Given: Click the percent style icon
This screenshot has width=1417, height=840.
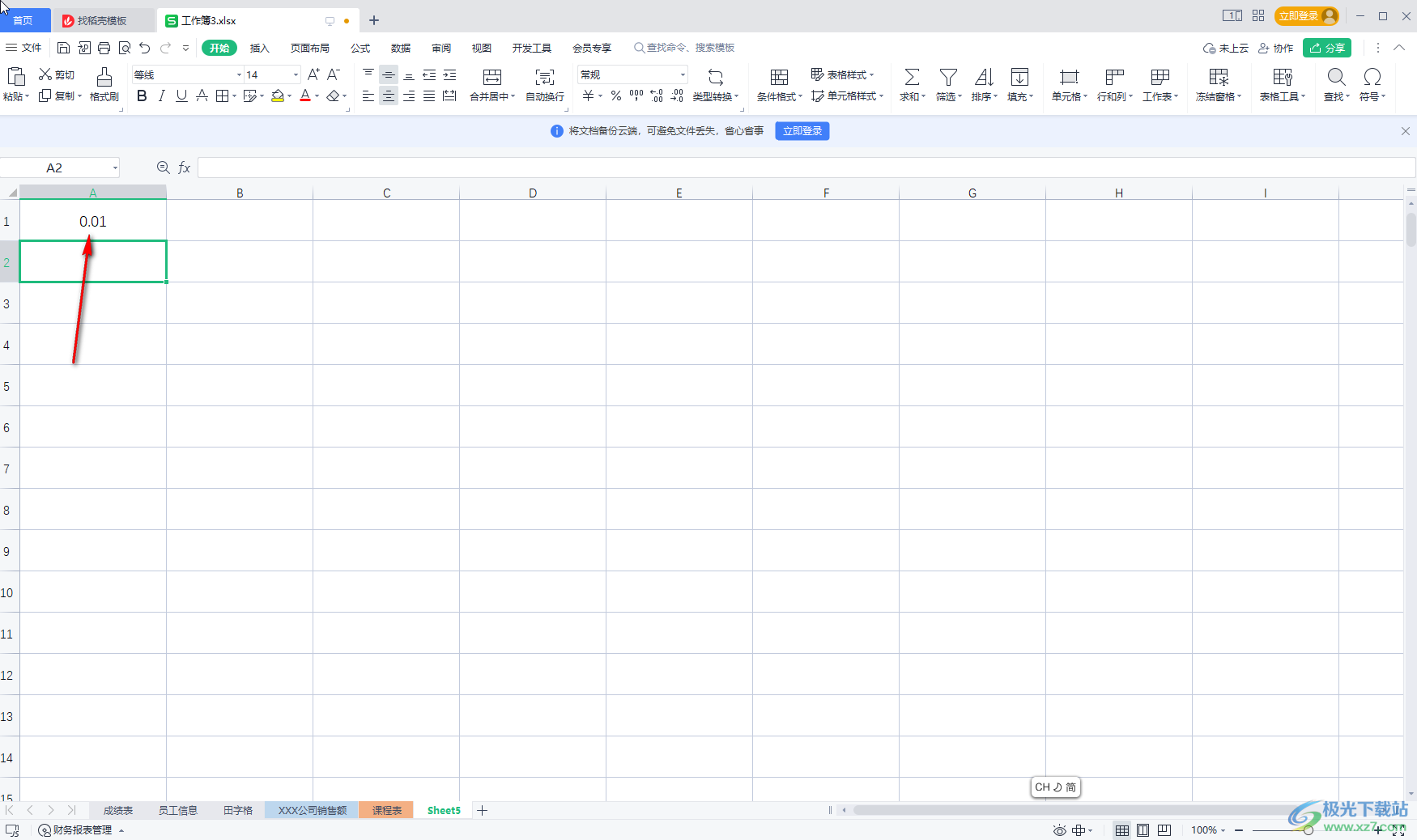Looking at the screenshot, I should point(616,96).
